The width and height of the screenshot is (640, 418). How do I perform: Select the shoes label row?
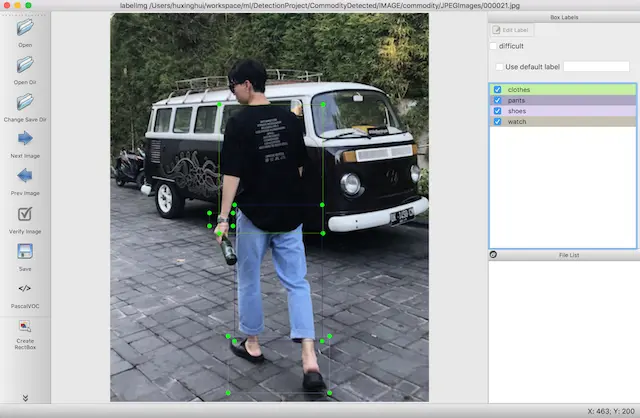click(563, 111)
